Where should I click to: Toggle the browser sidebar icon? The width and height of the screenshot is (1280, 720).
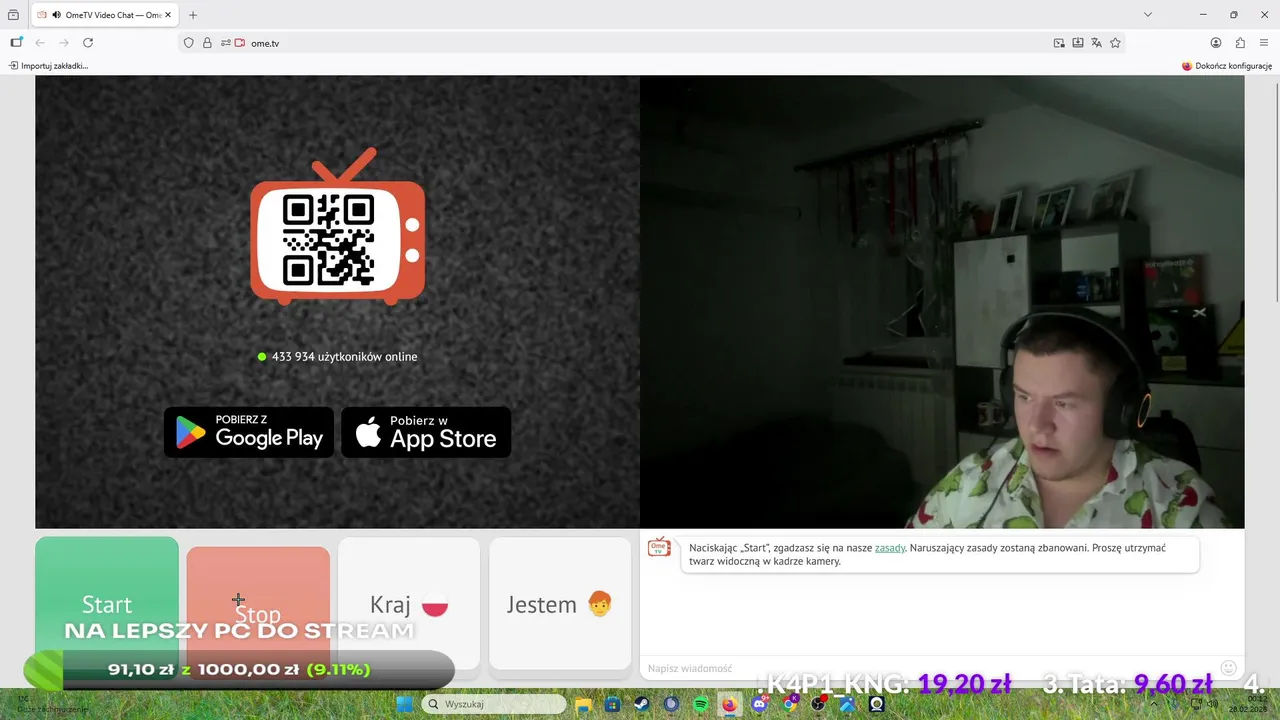(x=16, y=43)
